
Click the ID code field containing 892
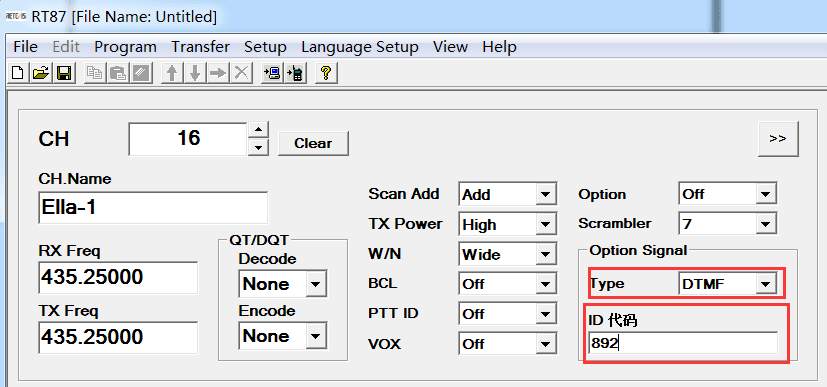pyautogui.click(x=683, y=344)
